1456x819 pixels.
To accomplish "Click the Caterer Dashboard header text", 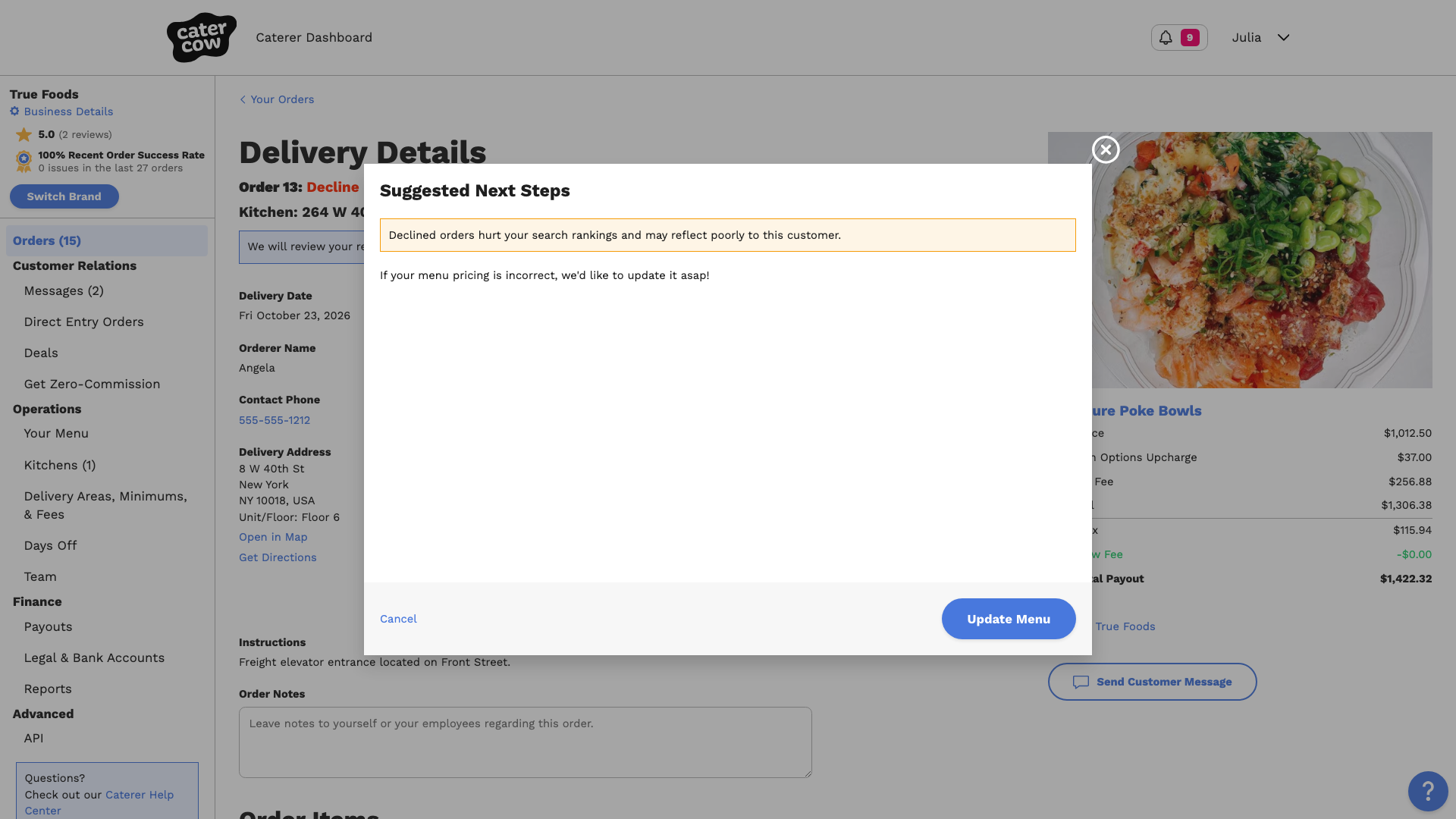I will tap(314, 37).
